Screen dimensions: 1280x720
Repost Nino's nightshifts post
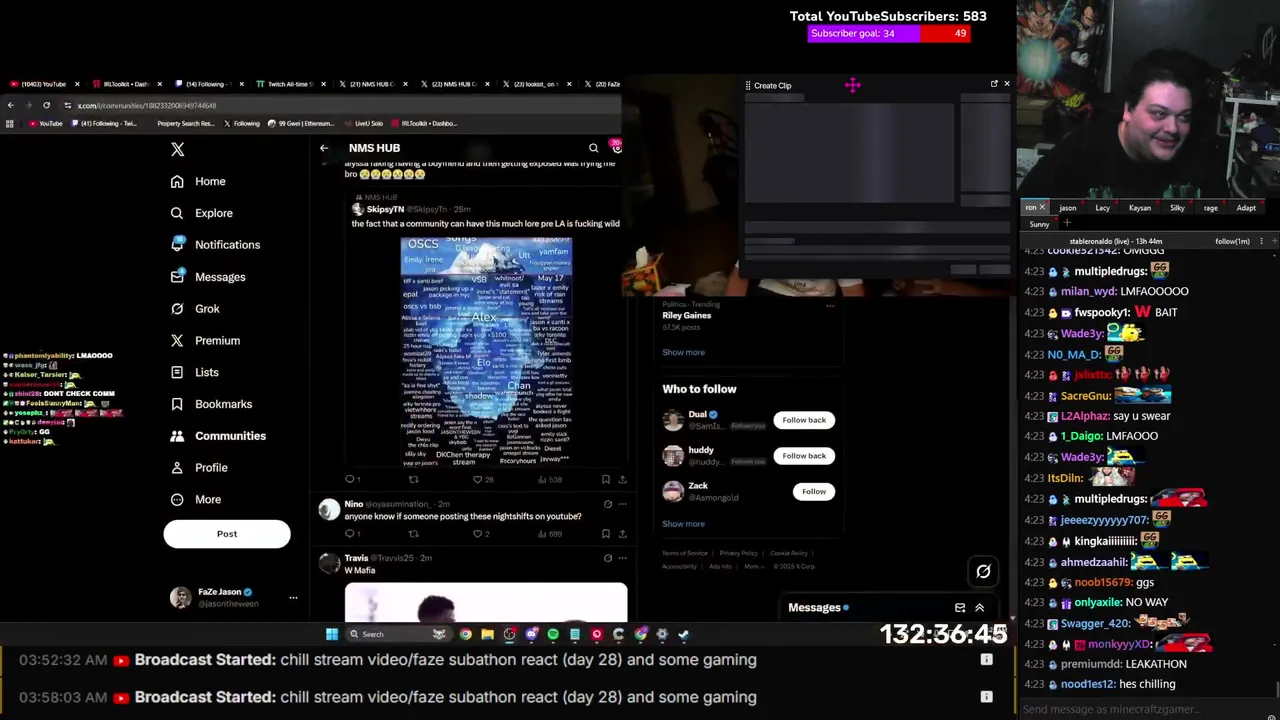(413, 534)
